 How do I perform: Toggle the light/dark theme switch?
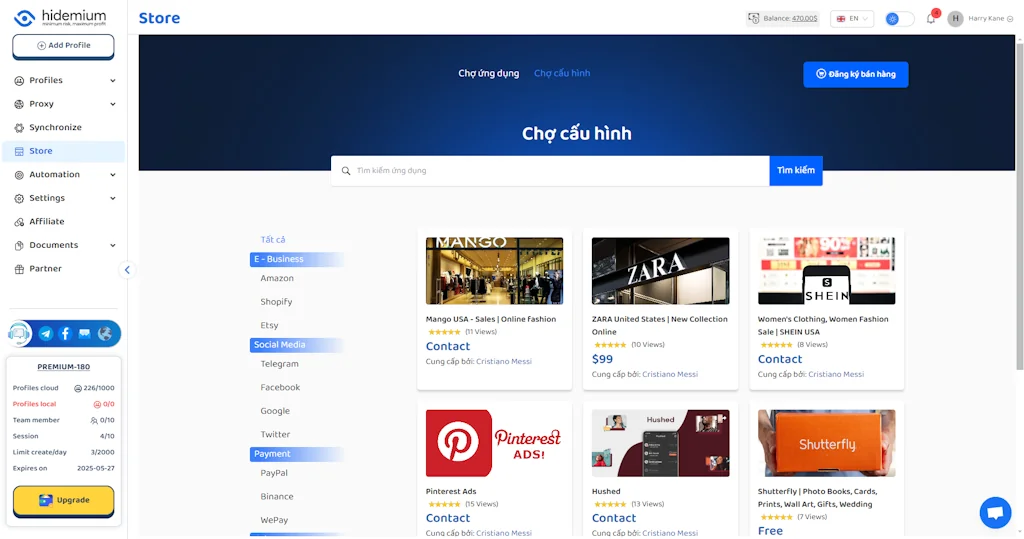pos(899,18)
